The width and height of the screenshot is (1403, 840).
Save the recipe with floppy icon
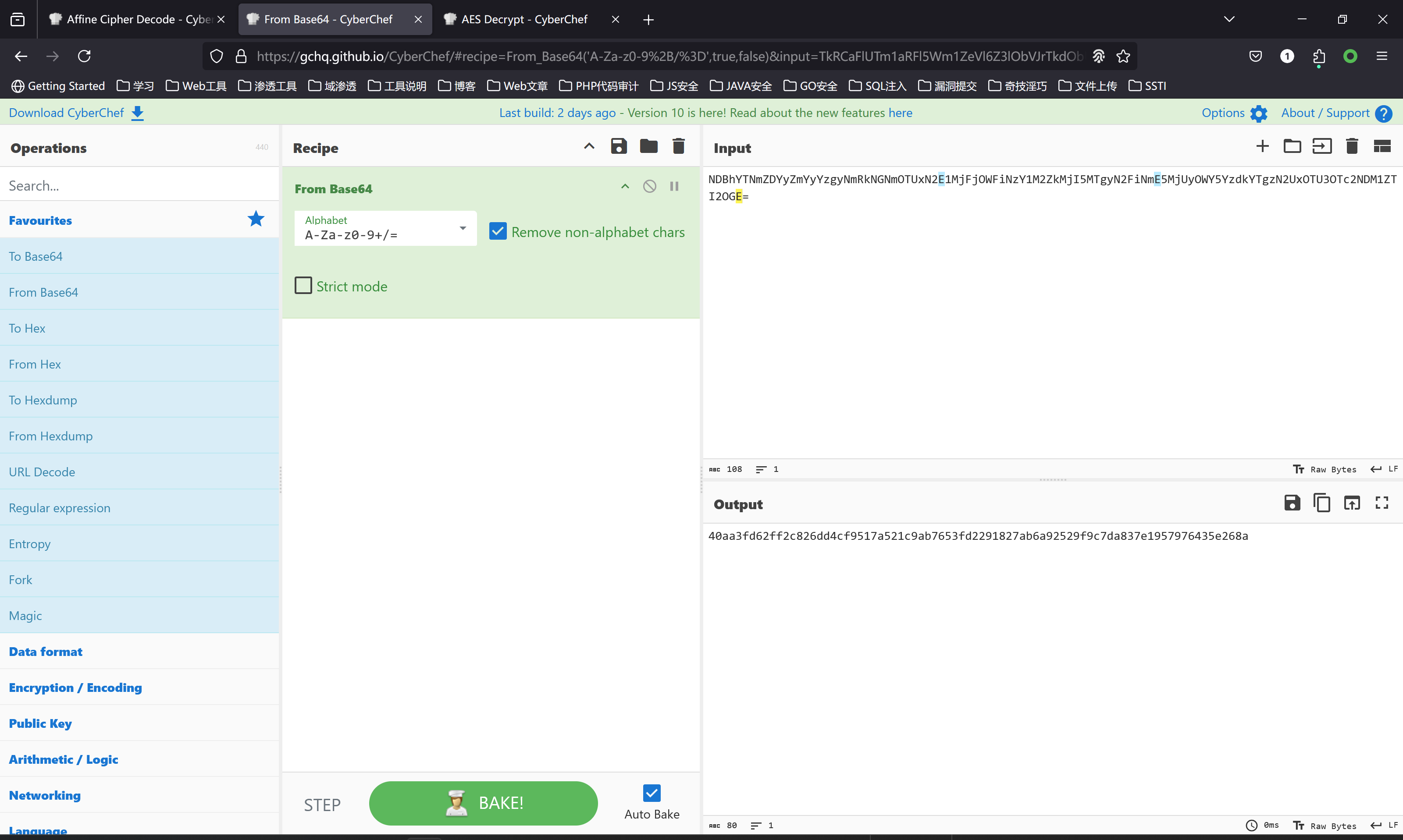click(618, 147)
